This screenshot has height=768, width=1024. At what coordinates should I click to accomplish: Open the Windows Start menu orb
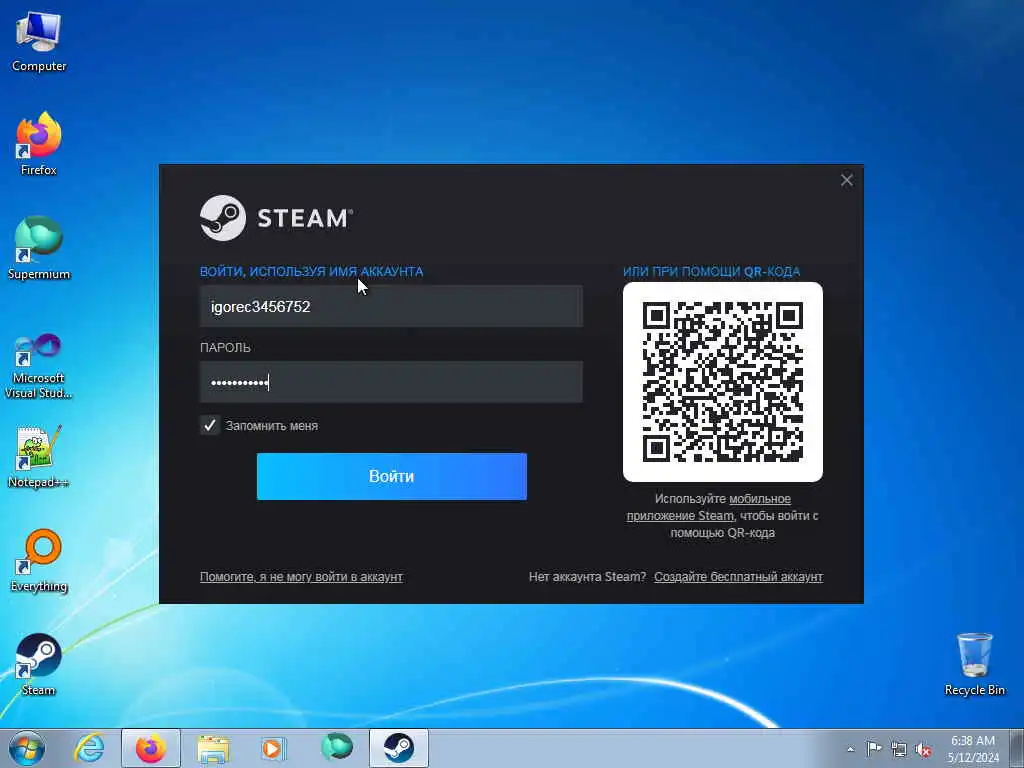27,748
